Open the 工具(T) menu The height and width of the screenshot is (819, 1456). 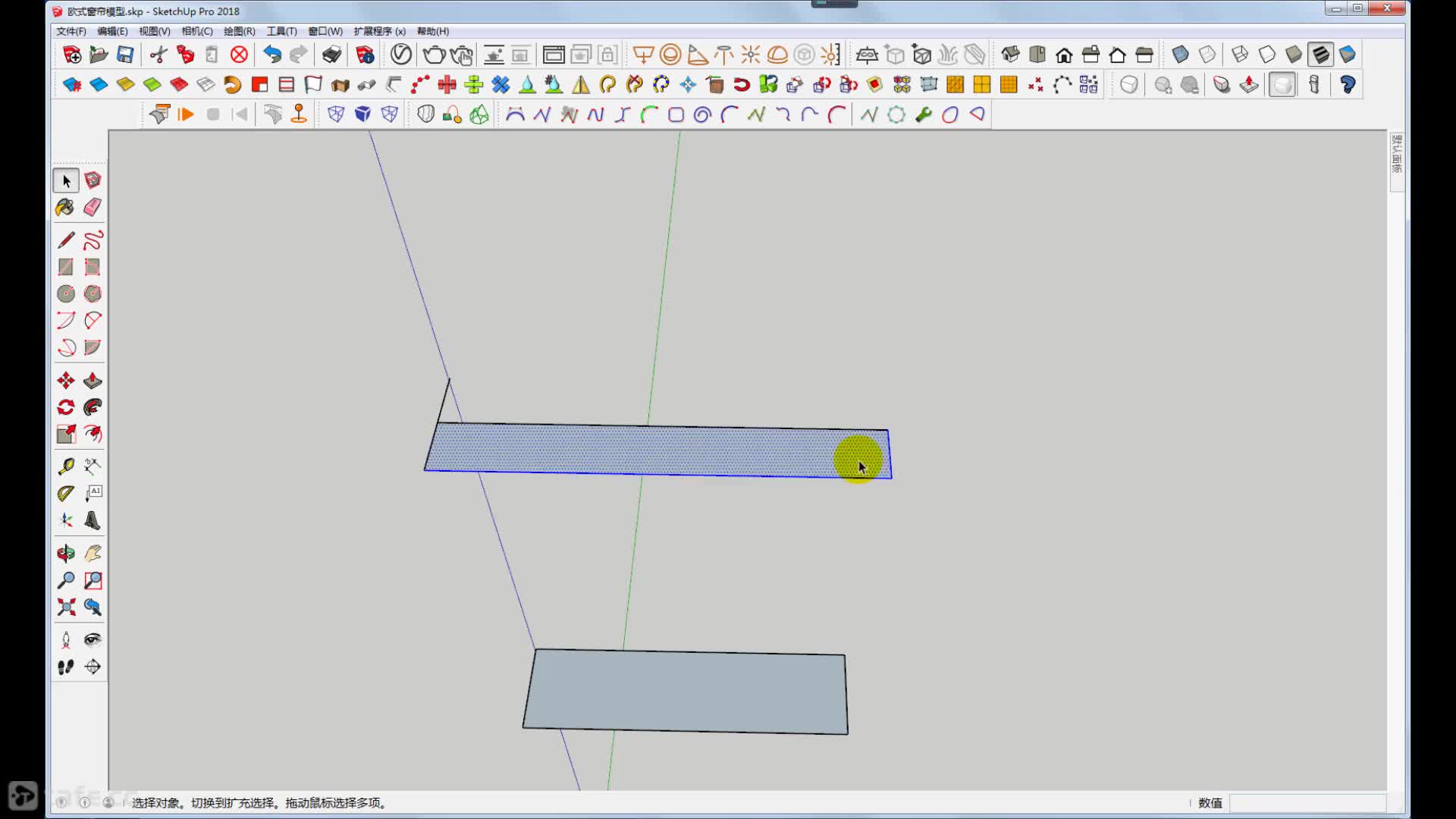(x=281, y=31)
